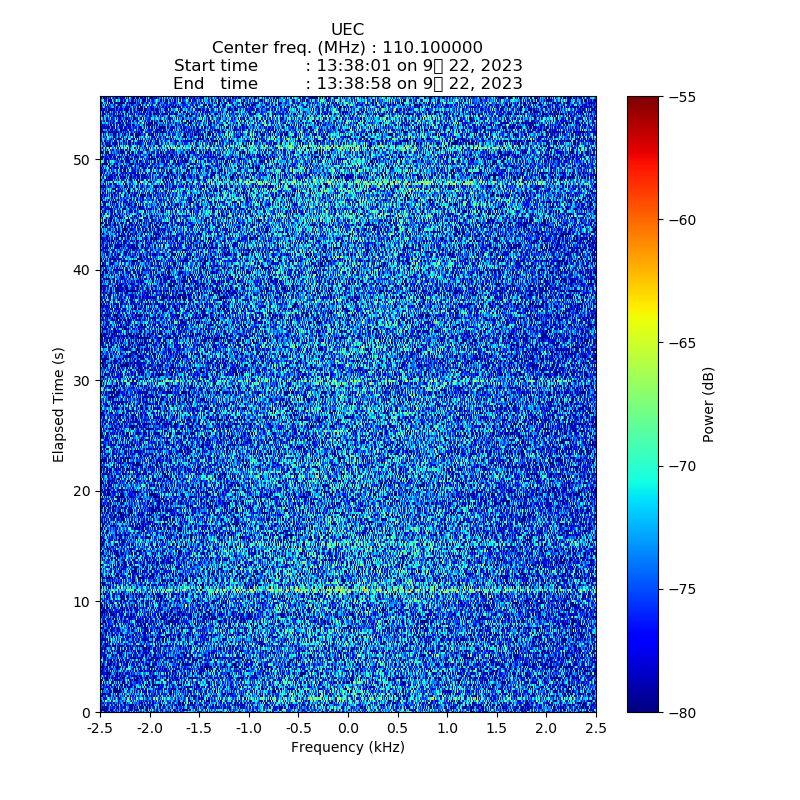Click the Frequency (kHz) axis label

click(x=347, y=748)
